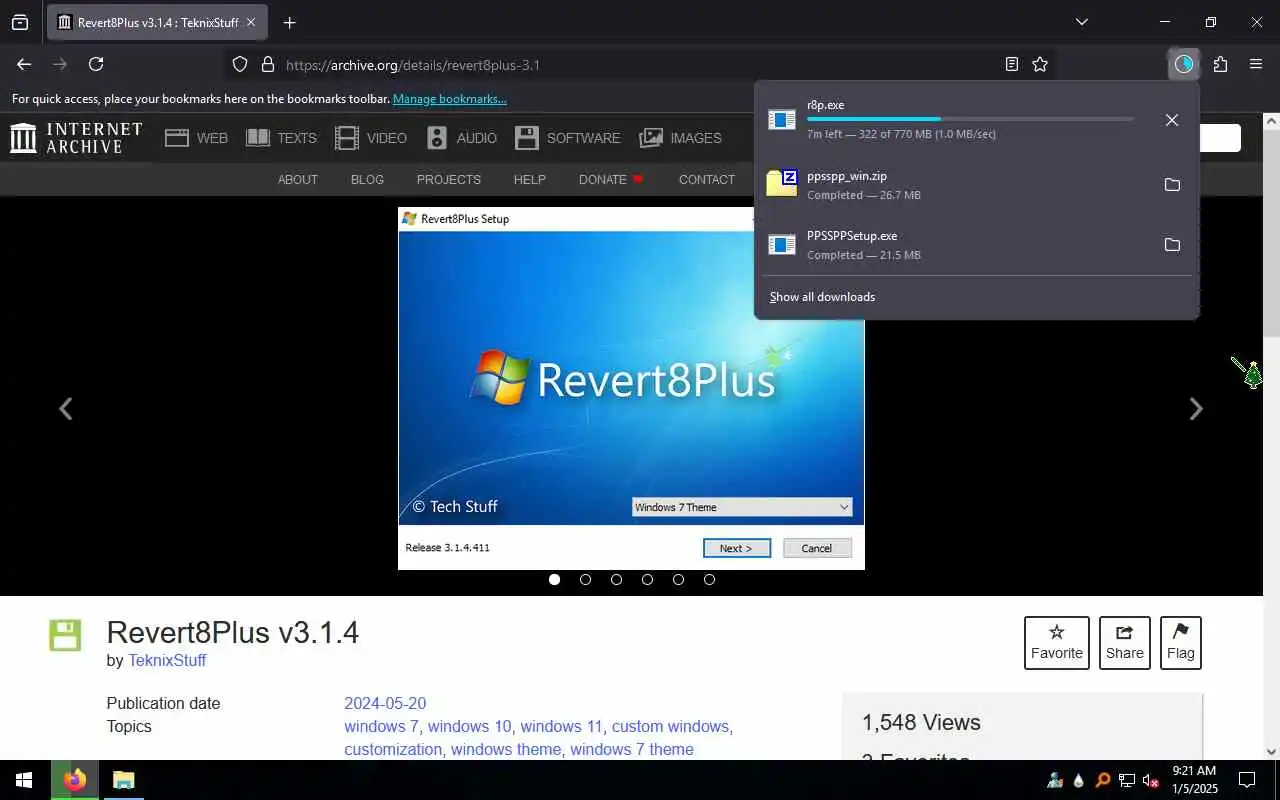The width and height of the screenshot is (1280, 800).
Task: Click the PROJECTS nav link
Action: tap(449, 180)
